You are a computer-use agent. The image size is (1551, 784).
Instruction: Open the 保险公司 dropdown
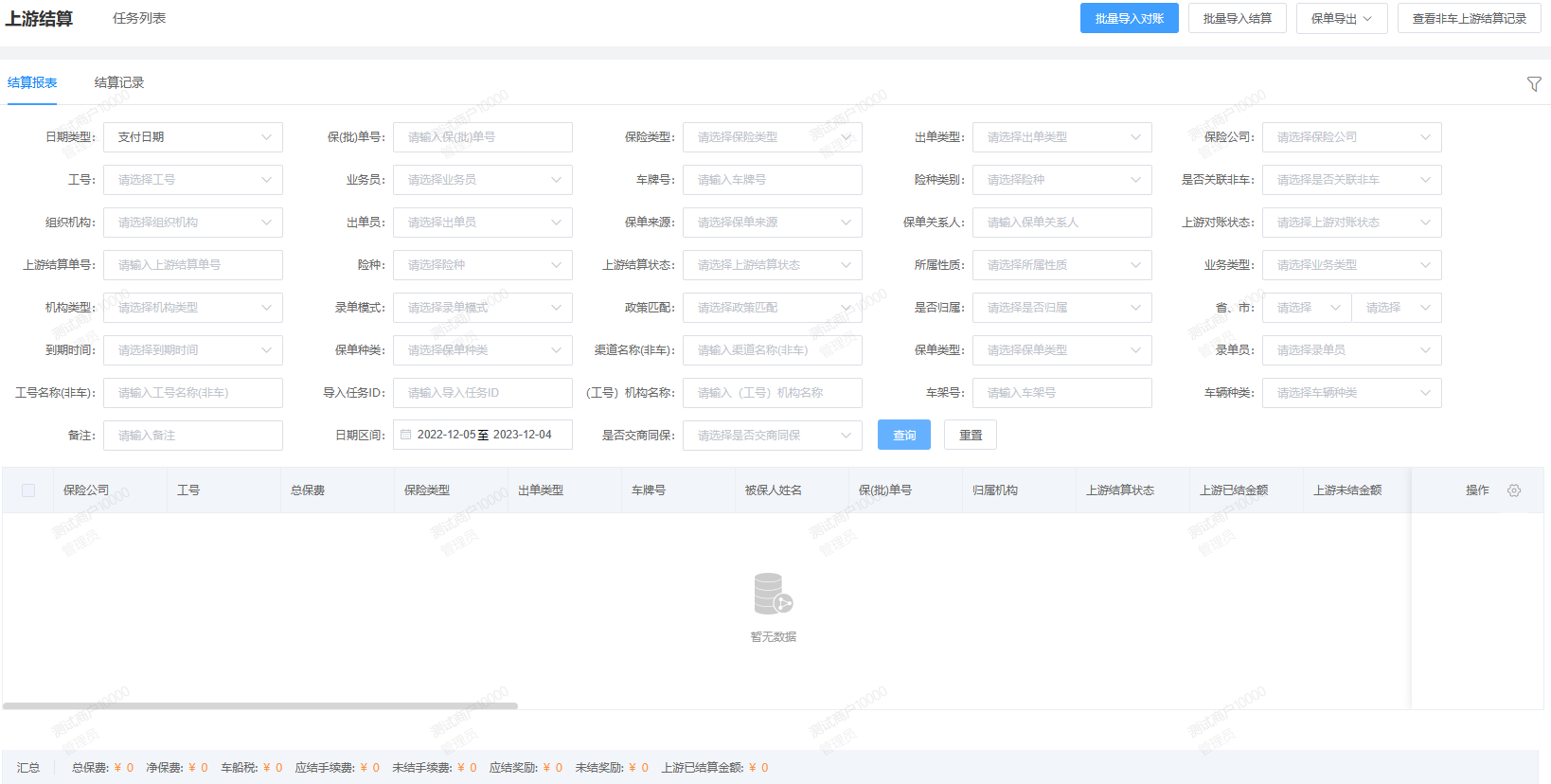1351,137
